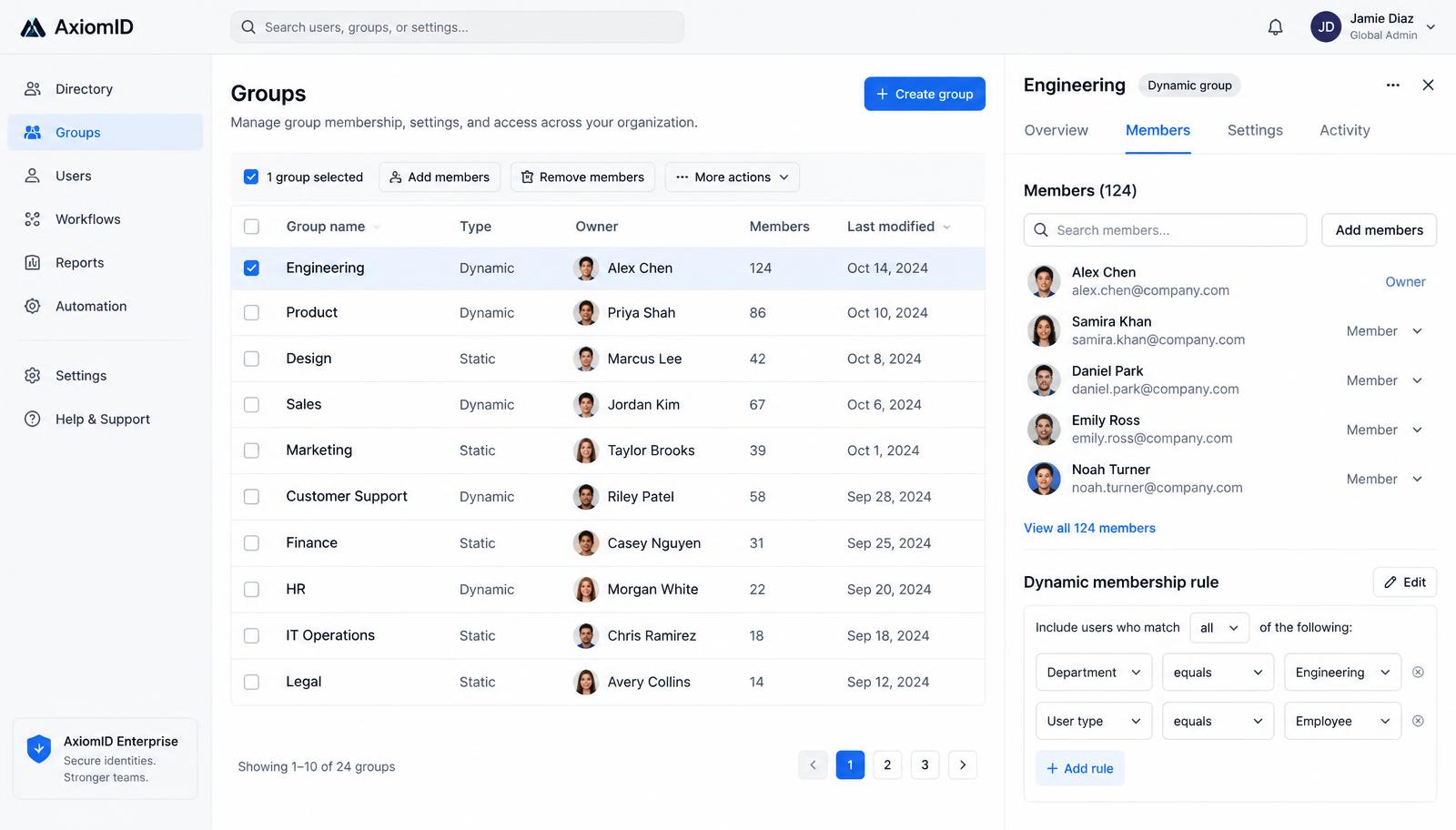The width and height of the screenshot is (1456, 830).
Task: Check the Customer Support group checkbox
Action: (x=252, y=497)
